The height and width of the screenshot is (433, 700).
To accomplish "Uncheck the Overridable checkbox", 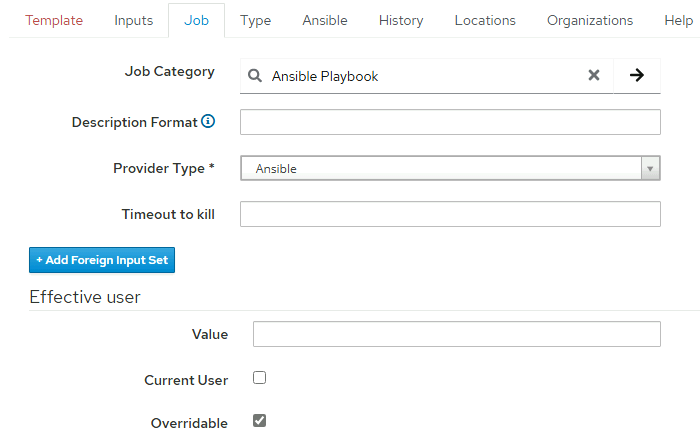I will tap(259, 421).
